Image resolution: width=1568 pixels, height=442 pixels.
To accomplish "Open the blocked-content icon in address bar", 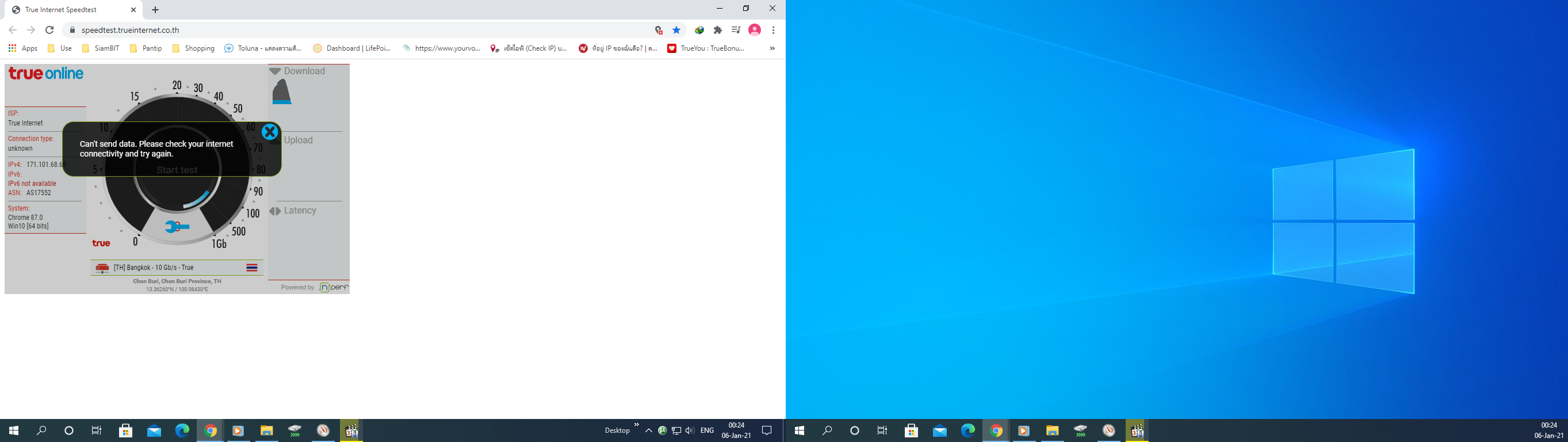I will (659, 30).
